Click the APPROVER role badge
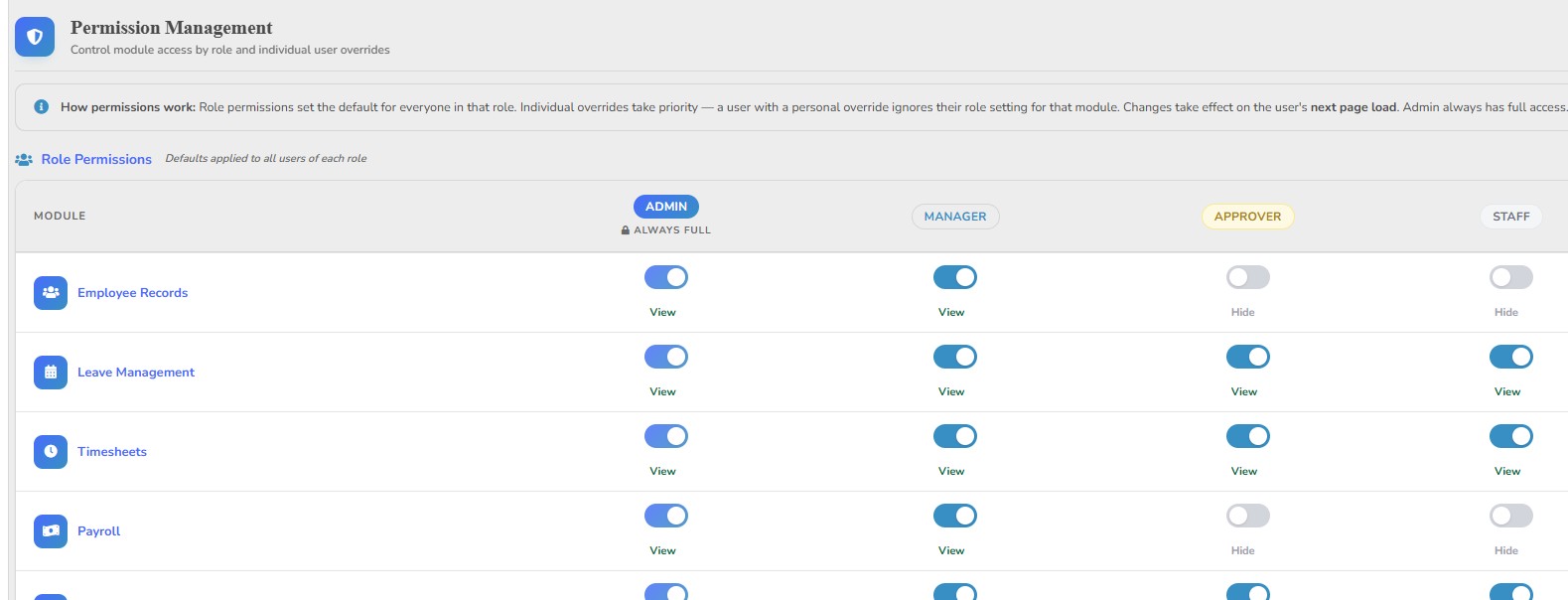Image resolution: width=1568 pixels, height=600 pixels. (x=1248, y=217)
